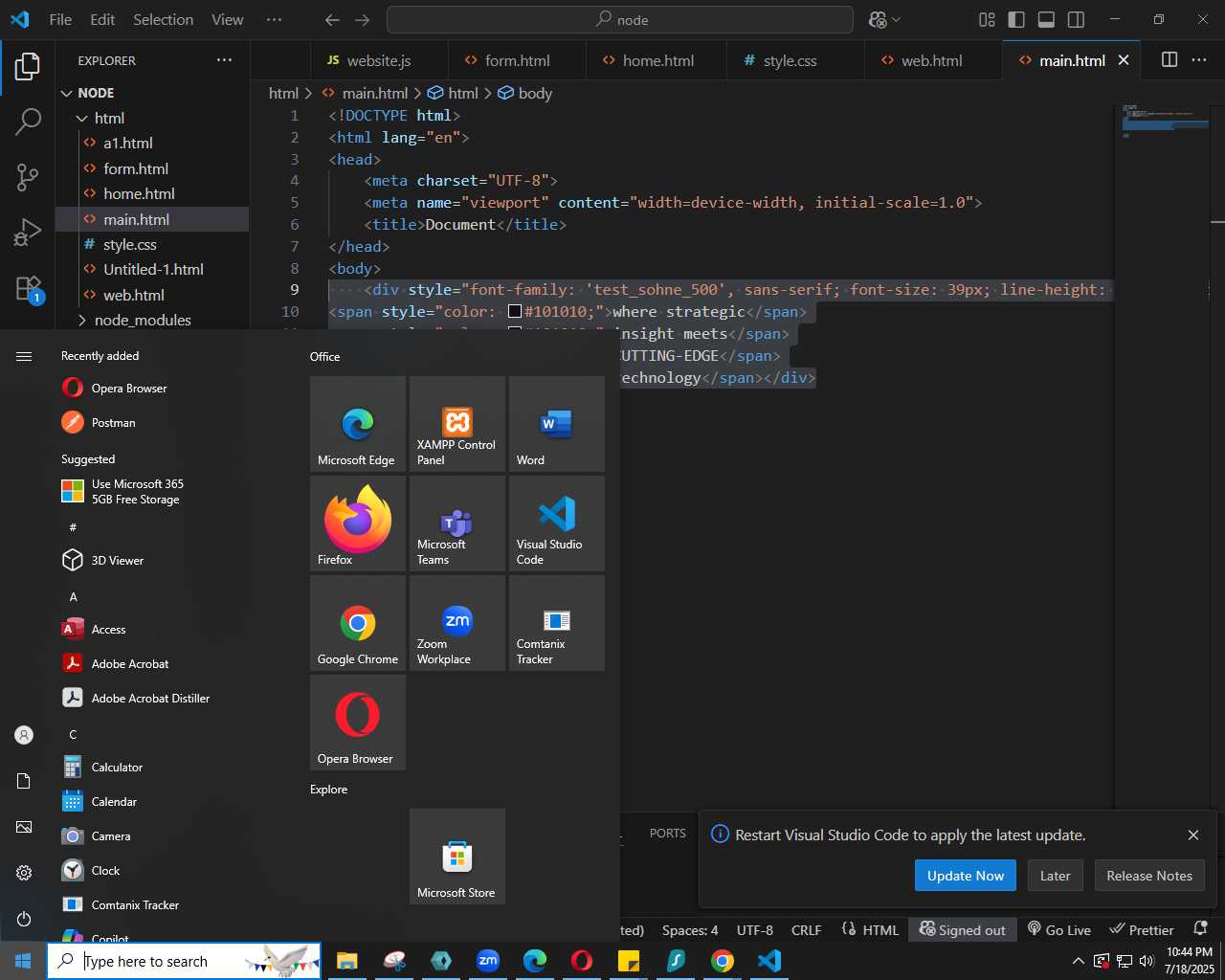Go back with the navigation arrow

[x=332, y=19]
